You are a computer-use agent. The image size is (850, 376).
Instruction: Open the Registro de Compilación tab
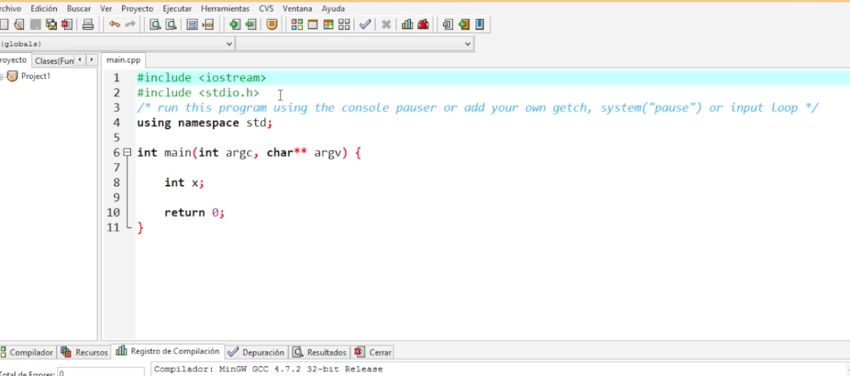(168, 351)
